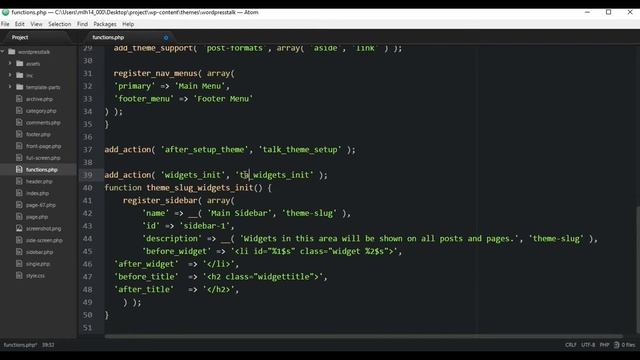Open index.php from the tree
The image size is (640, 360).
coord(38,193)
